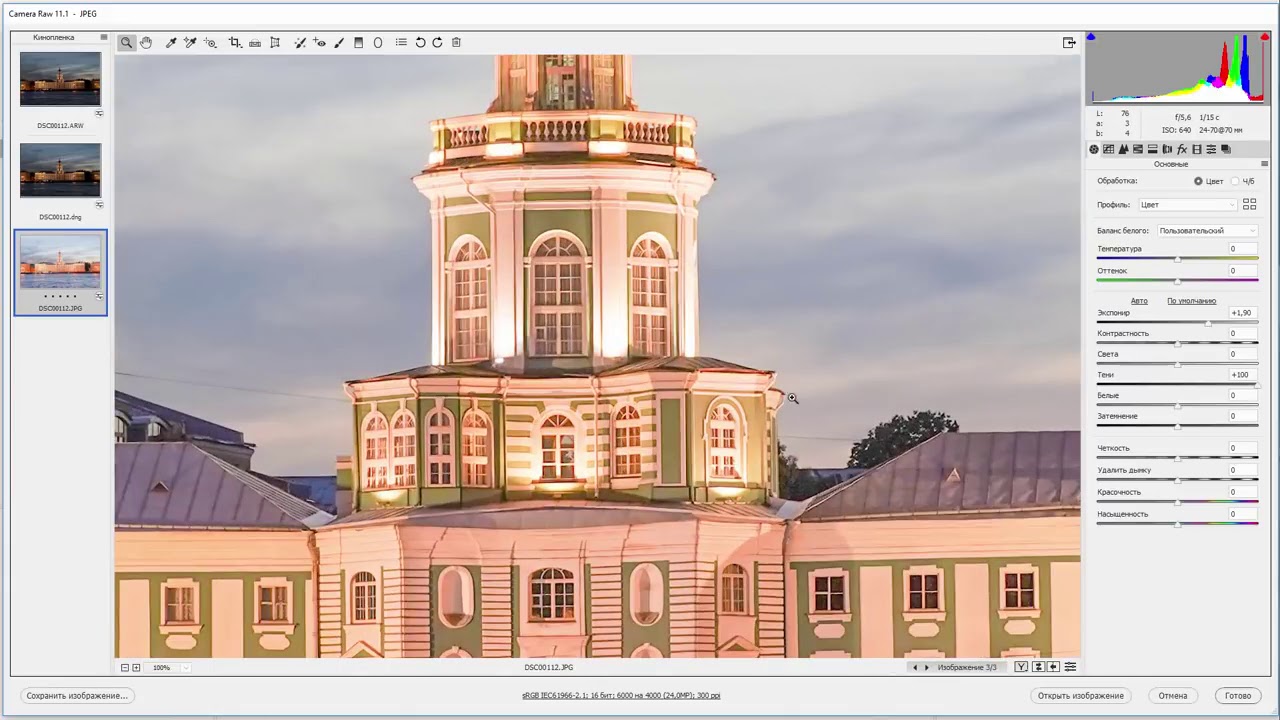
Task: Click the По умолчанию link
Action: 1191,301
